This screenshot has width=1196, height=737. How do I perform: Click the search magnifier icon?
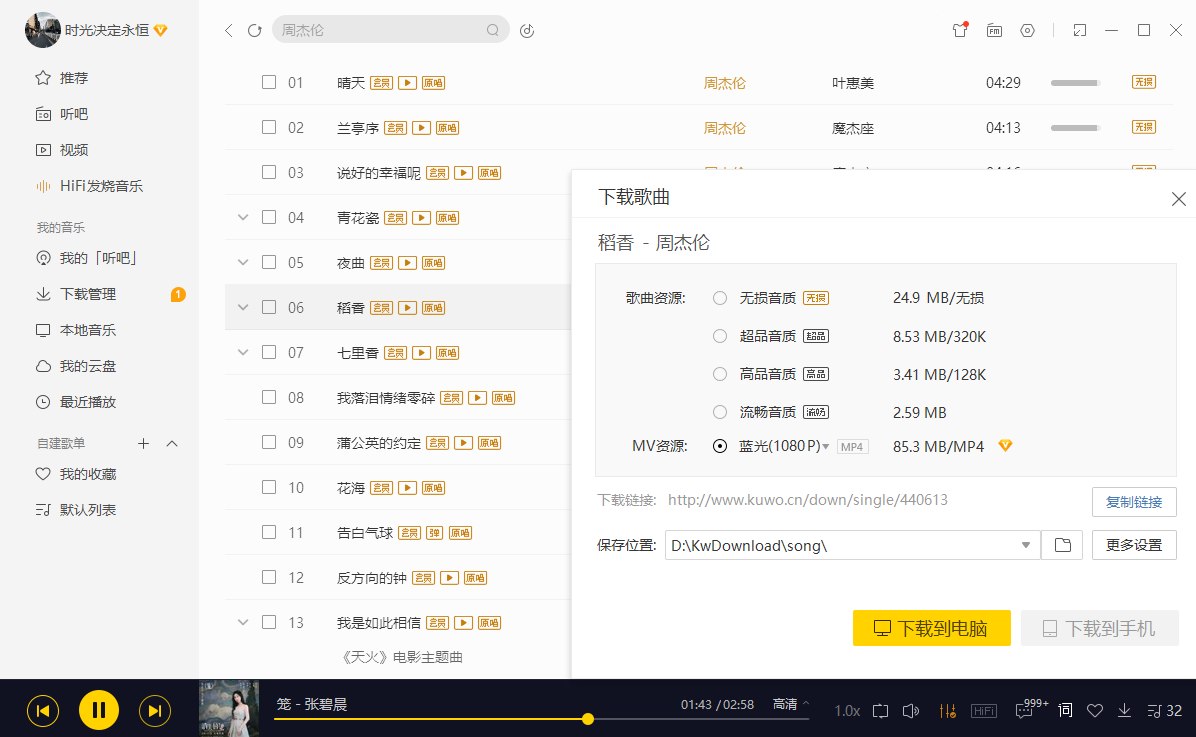(x=493, y=31)
